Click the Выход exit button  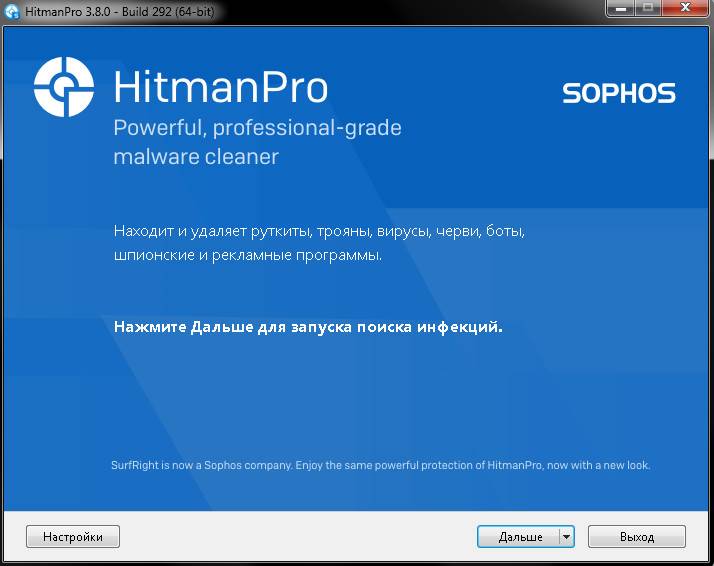tap(637, 536)
